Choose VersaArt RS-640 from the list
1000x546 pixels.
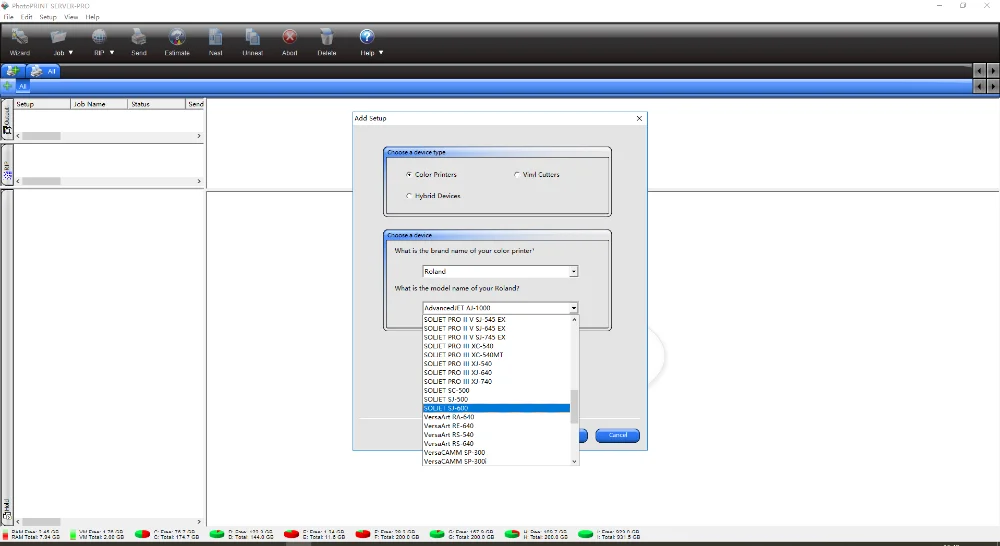(496, 444)
